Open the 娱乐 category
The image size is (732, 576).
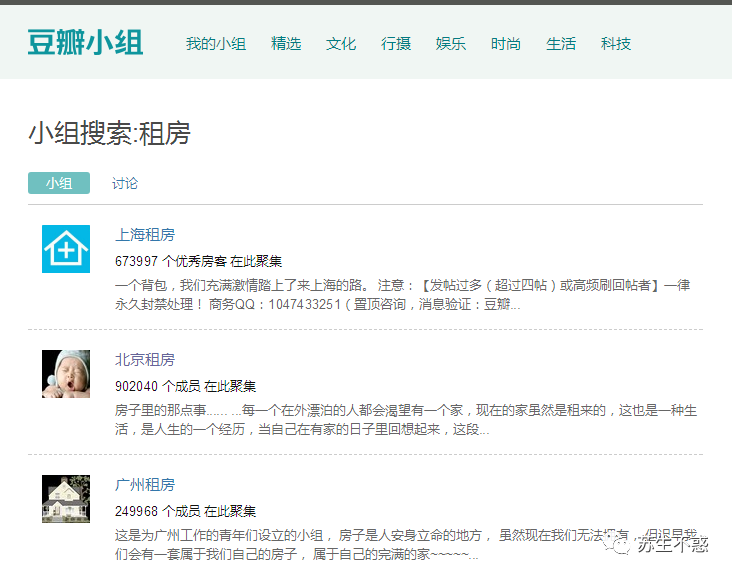pyautogui.click(x=451, y=44)
